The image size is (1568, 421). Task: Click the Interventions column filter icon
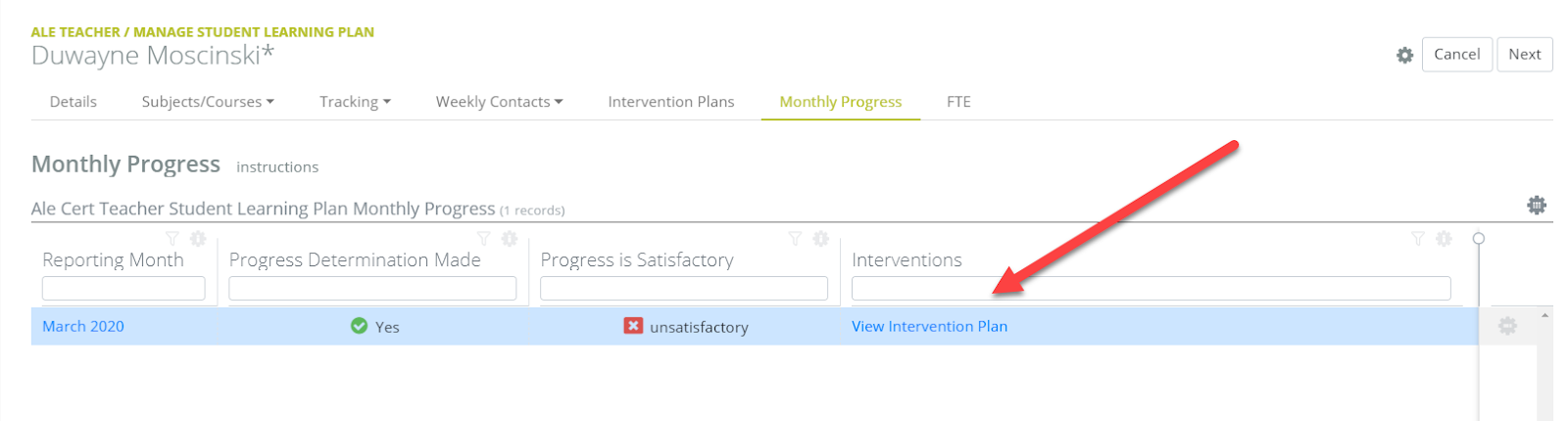[1417, 238]
